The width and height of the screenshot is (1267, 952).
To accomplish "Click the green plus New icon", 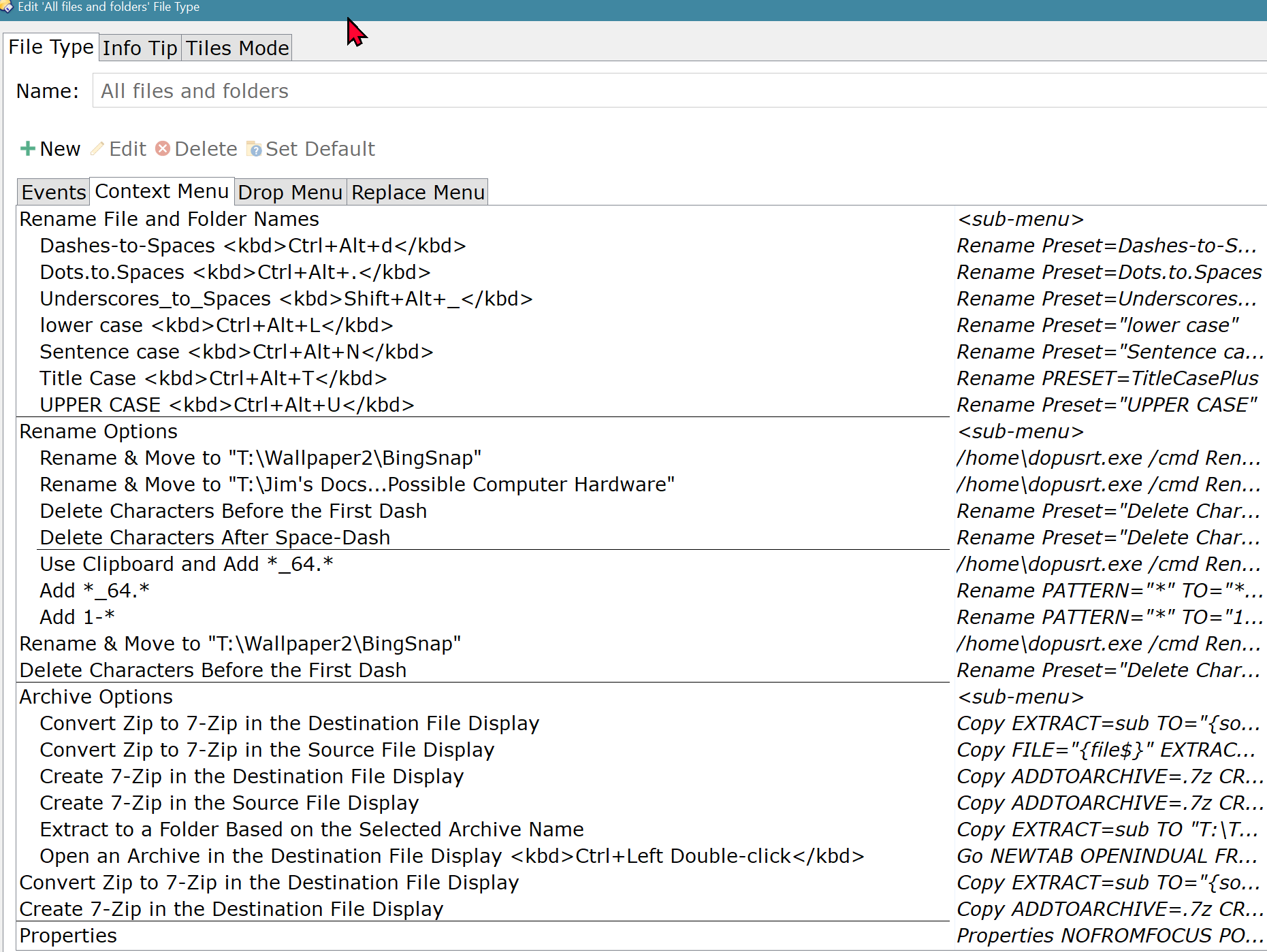I will coord(27,148).
